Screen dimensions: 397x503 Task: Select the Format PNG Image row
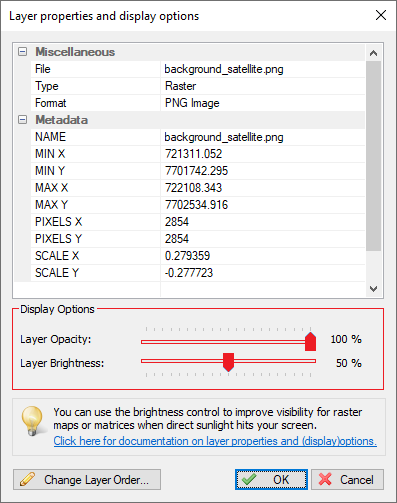point(198,103)
